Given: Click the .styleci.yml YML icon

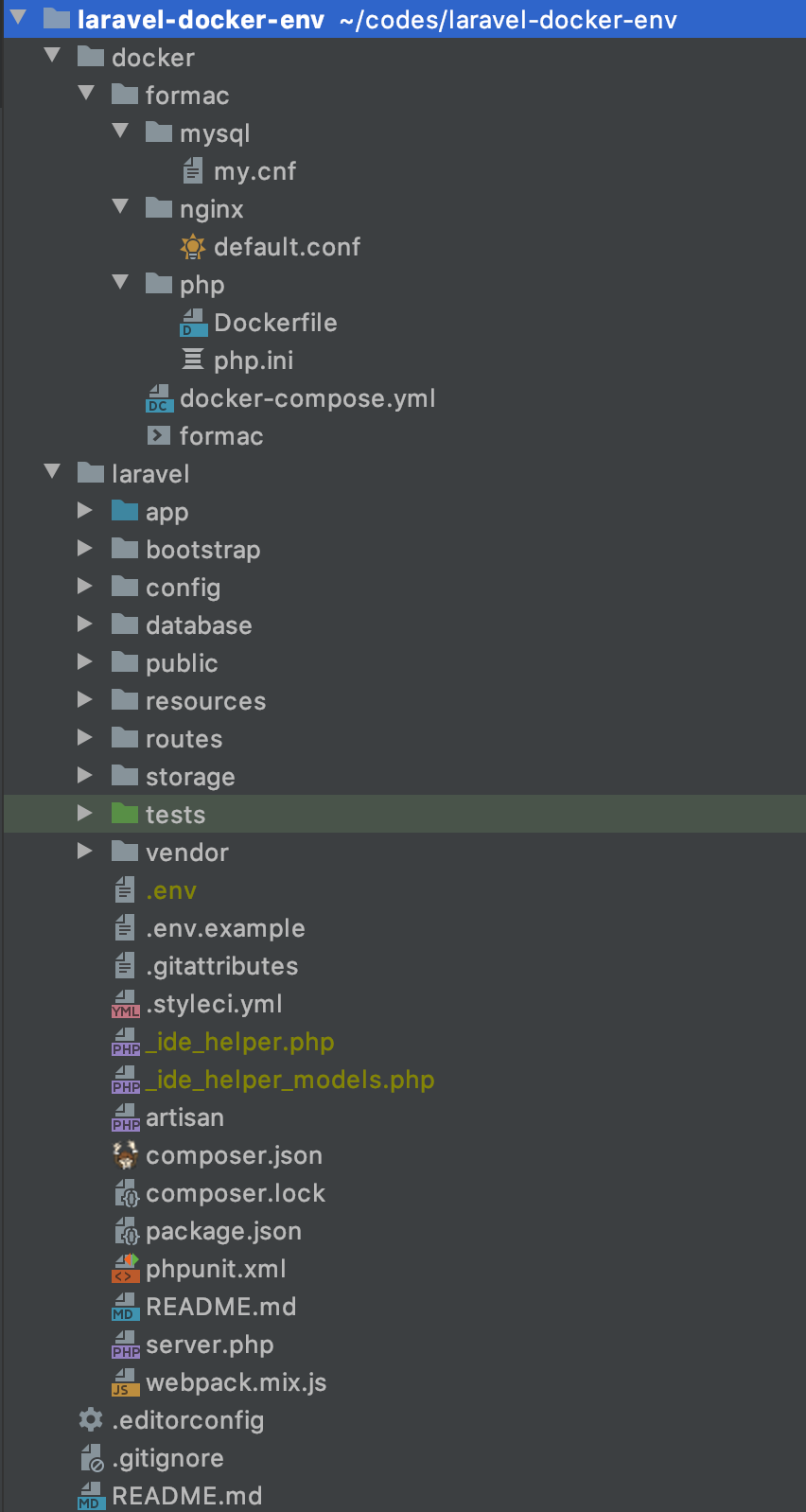Looking at the screenshot, I should click(x=125, y=1004).
